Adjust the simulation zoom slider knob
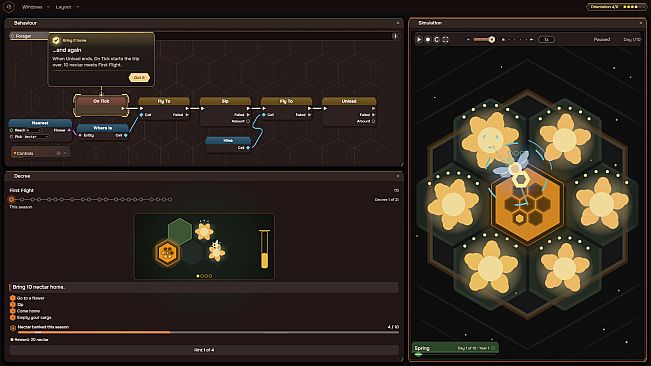Viewport: 651px width, 366px height. 492,39
